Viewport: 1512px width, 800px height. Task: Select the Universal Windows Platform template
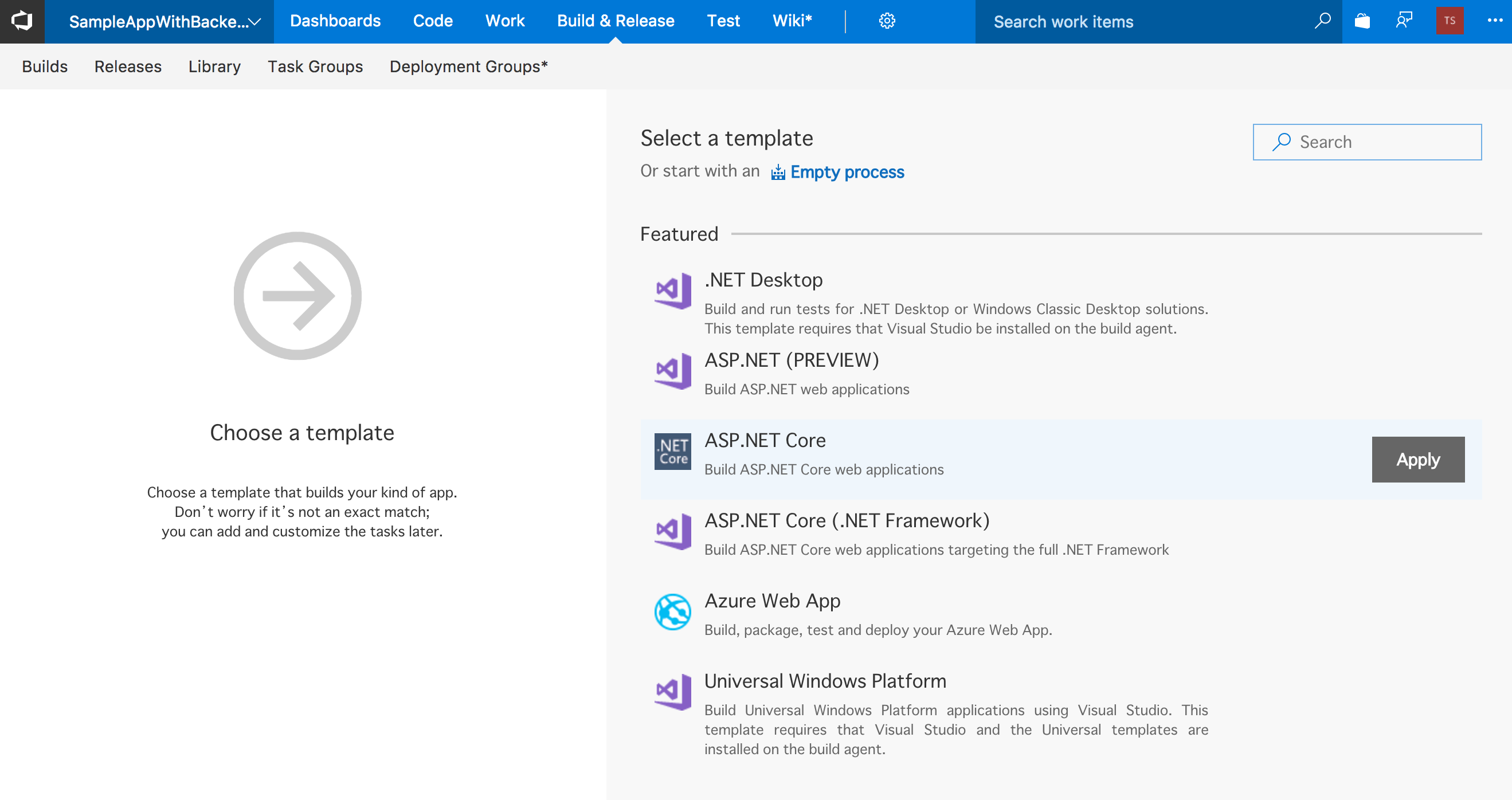[x=825, y=681]
